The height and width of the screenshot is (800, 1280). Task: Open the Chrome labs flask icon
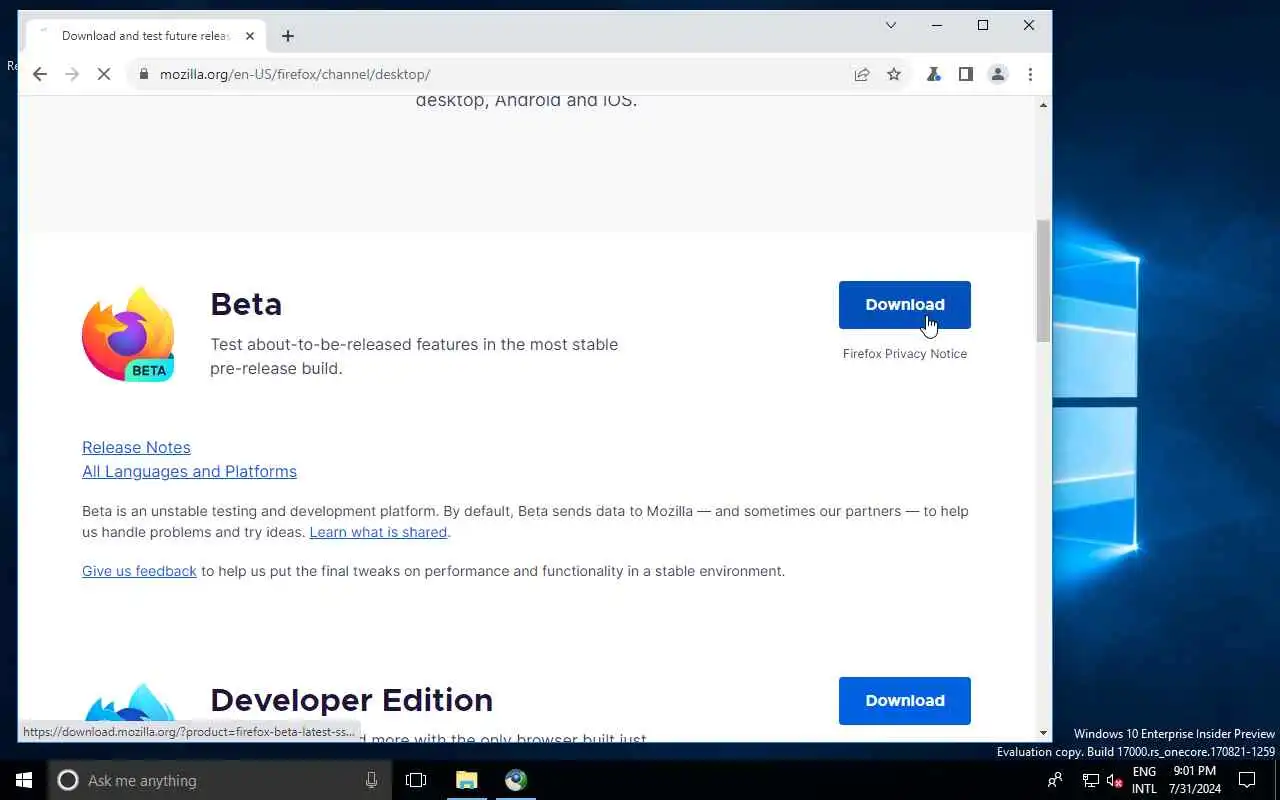[934, 74]
